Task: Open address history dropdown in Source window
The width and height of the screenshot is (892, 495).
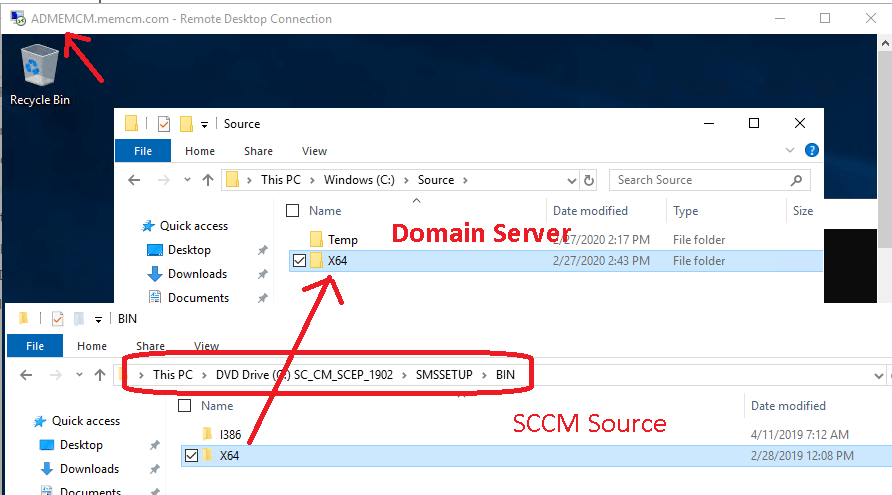Action: tap(572, 181)
